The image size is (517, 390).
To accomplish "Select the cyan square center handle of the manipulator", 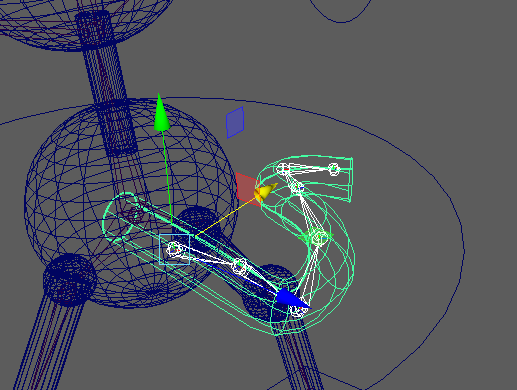I will pyautogui.click(x=175, y=249).
